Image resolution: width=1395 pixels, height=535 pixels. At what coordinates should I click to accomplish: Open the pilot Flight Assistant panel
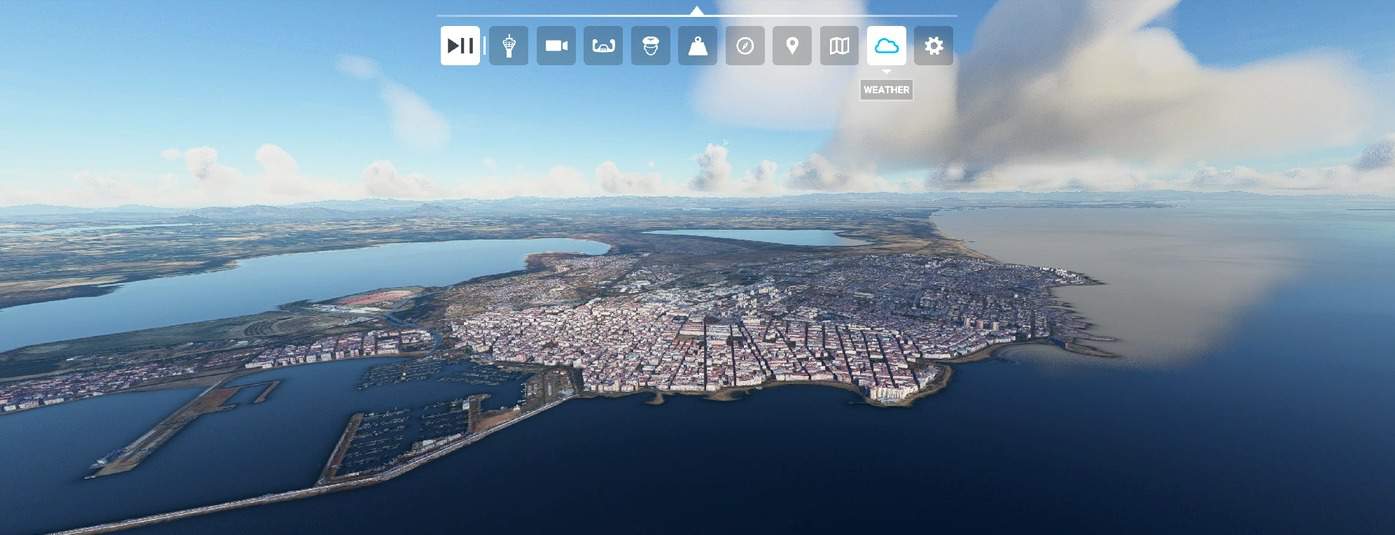[650, 46]
